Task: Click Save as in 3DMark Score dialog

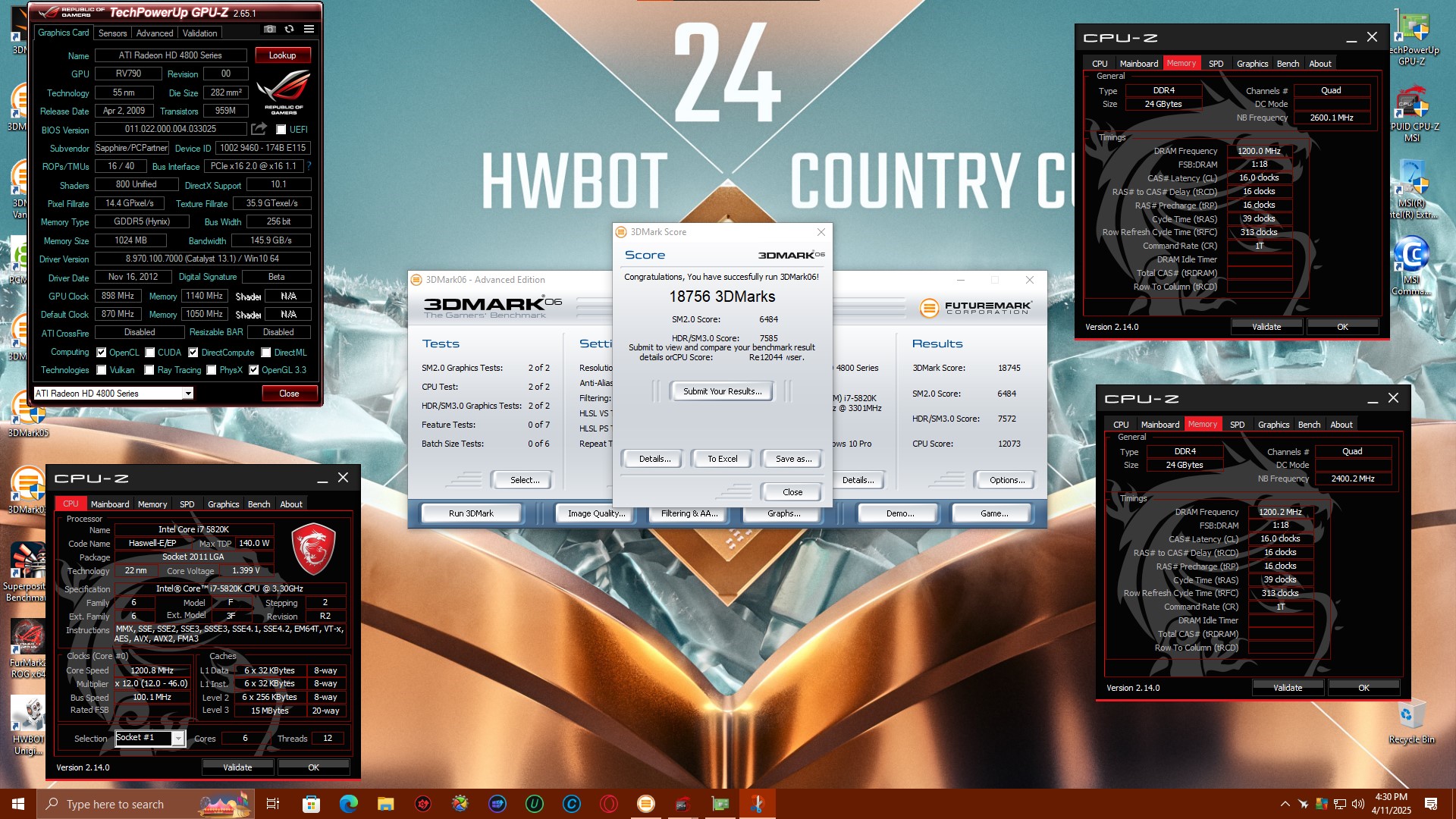Action: tap(793, 459)
